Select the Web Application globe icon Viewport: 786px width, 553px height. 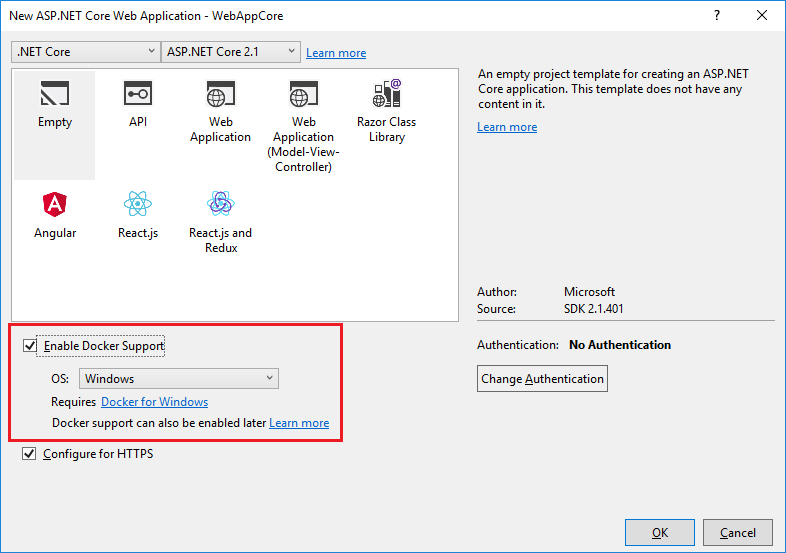(x=220, y=95)
